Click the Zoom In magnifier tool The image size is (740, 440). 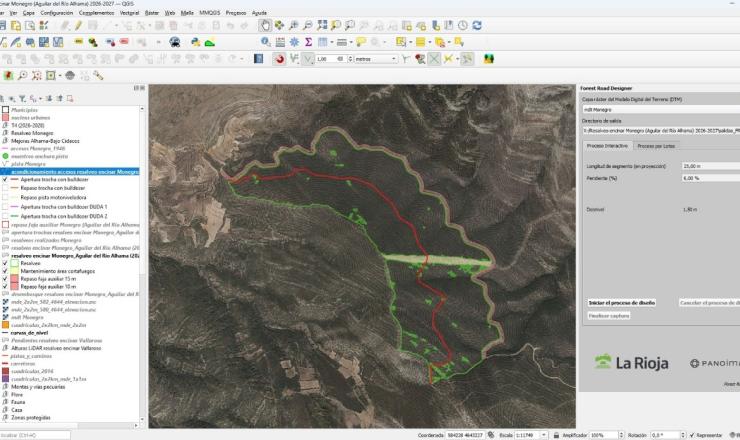[295, 25]
